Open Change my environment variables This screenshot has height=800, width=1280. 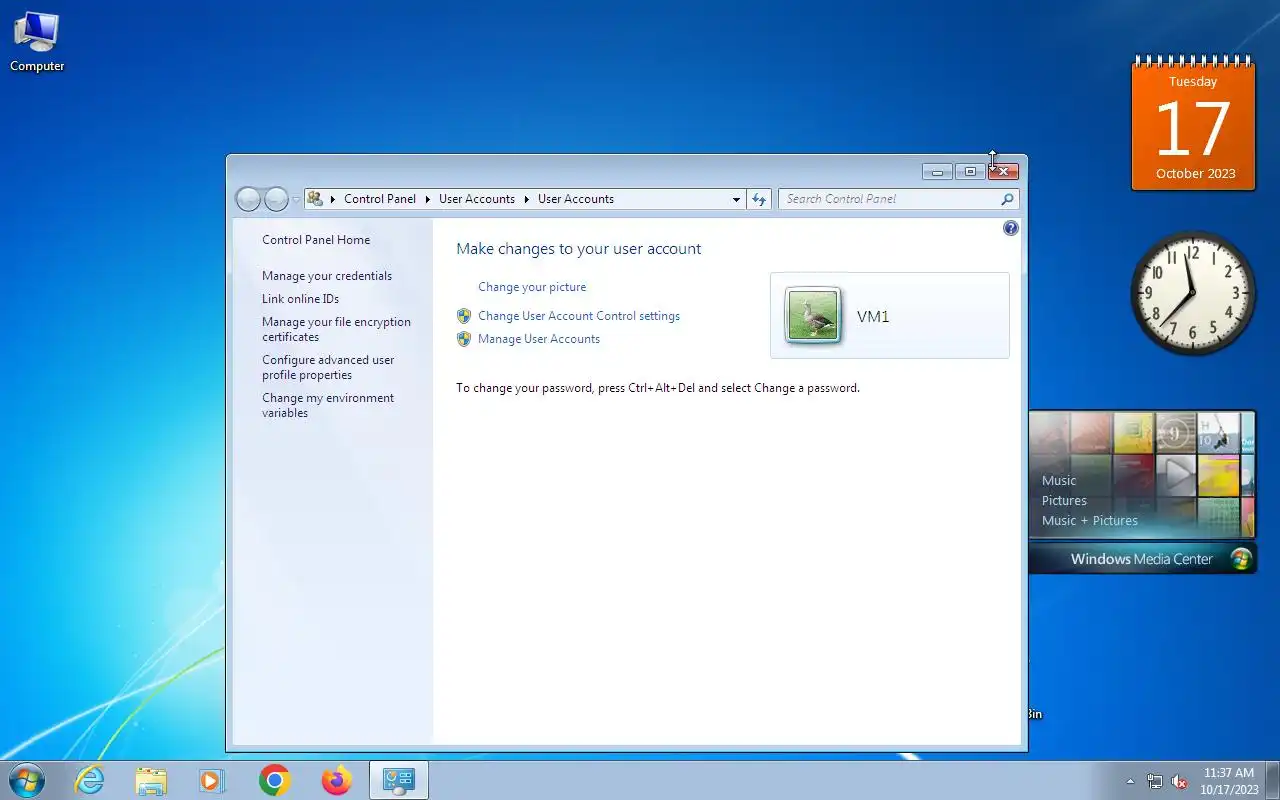click(328, 405)
